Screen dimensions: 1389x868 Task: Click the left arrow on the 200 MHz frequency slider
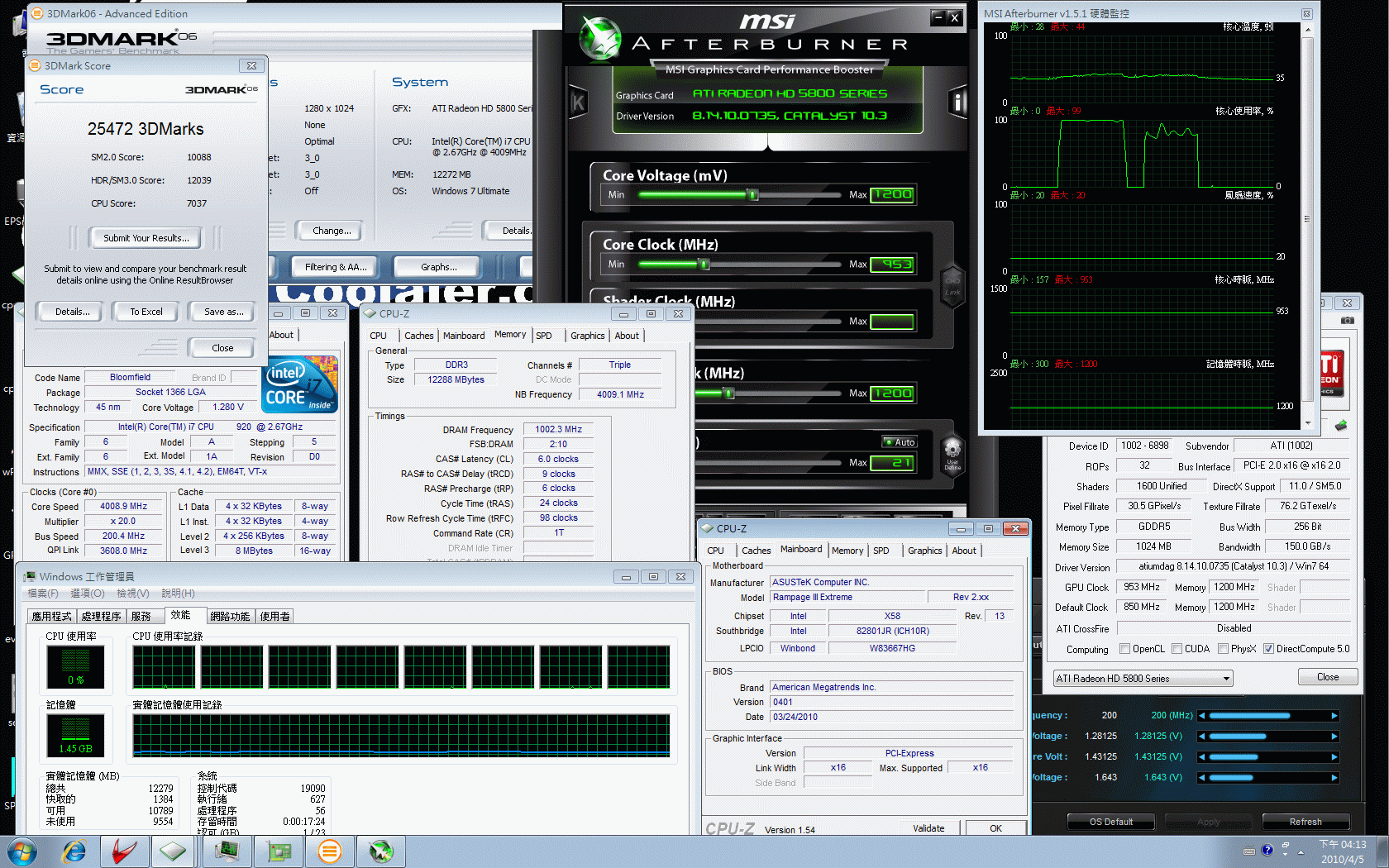pos(1201,716)
